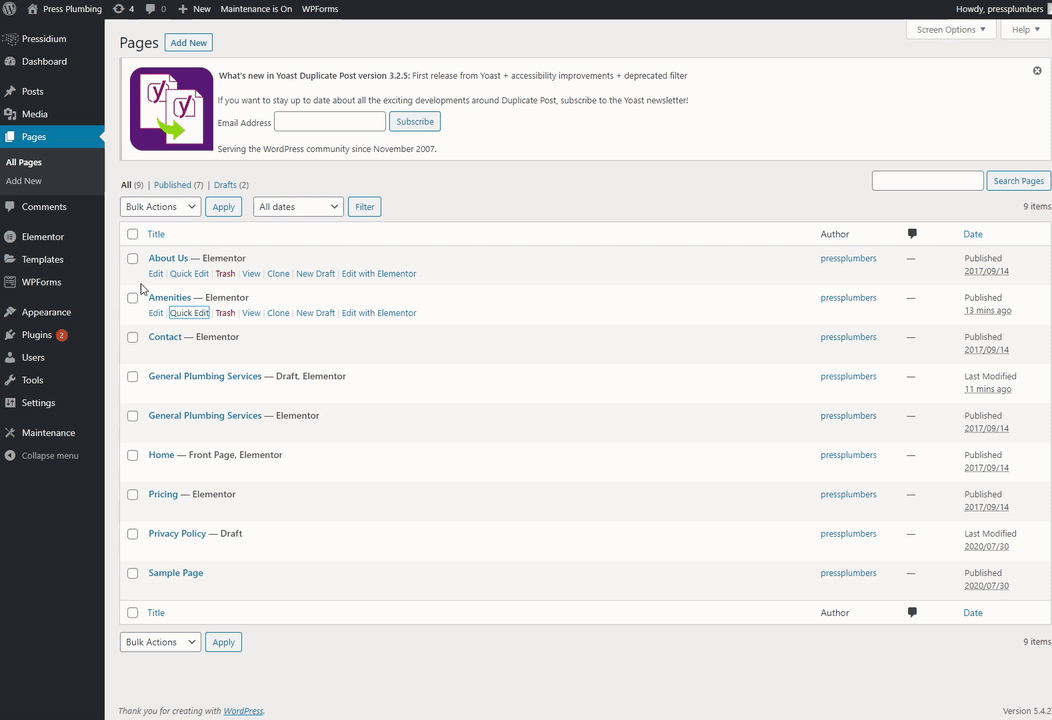Viewport: 1052px width, 720px height.
Task: Click the Elementor icon in sidebar
Action: [x=10, y=237]
